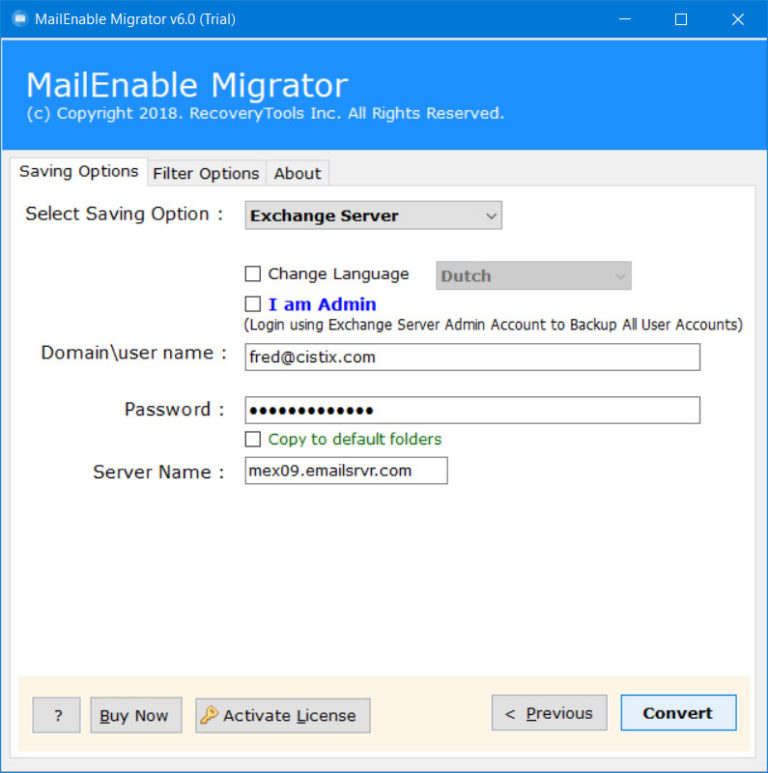Click the Domain\user name input field
Image resolution: width=768 pixels, height=773 pixels.
[x=472, y=357]
